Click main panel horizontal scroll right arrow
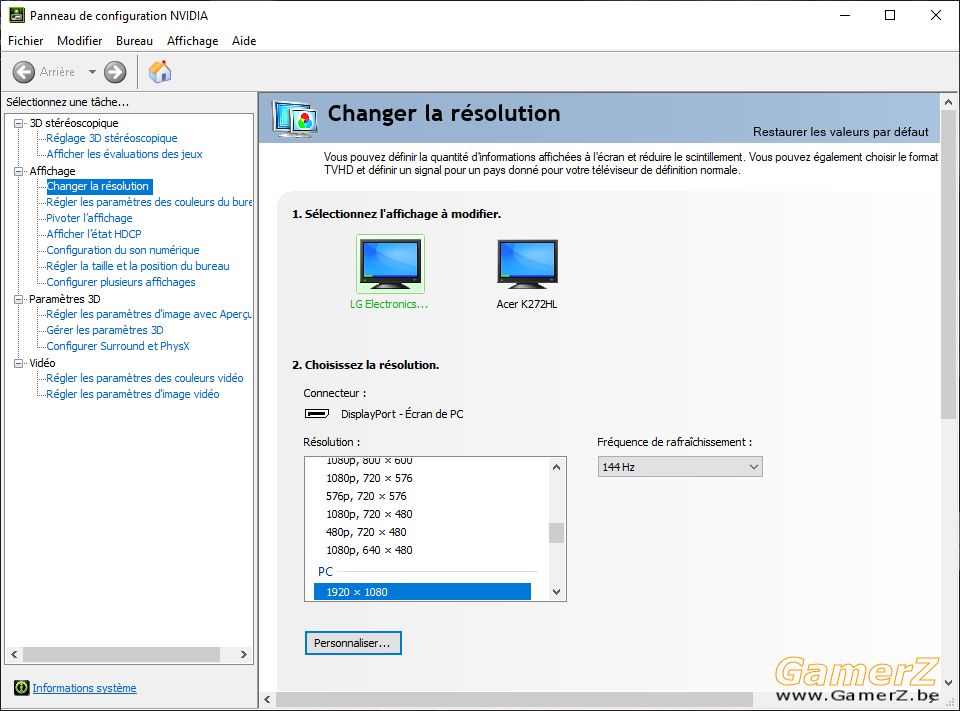 [x=932, y=699]
